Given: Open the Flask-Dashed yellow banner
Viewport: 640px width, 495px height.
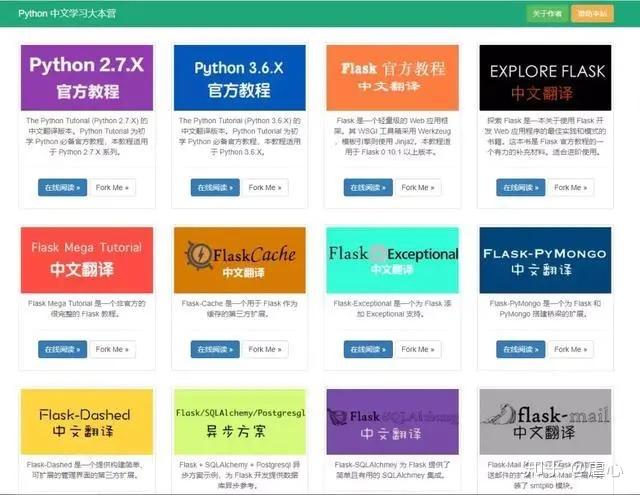Looking at the screenshot, I should click(87, 422).
